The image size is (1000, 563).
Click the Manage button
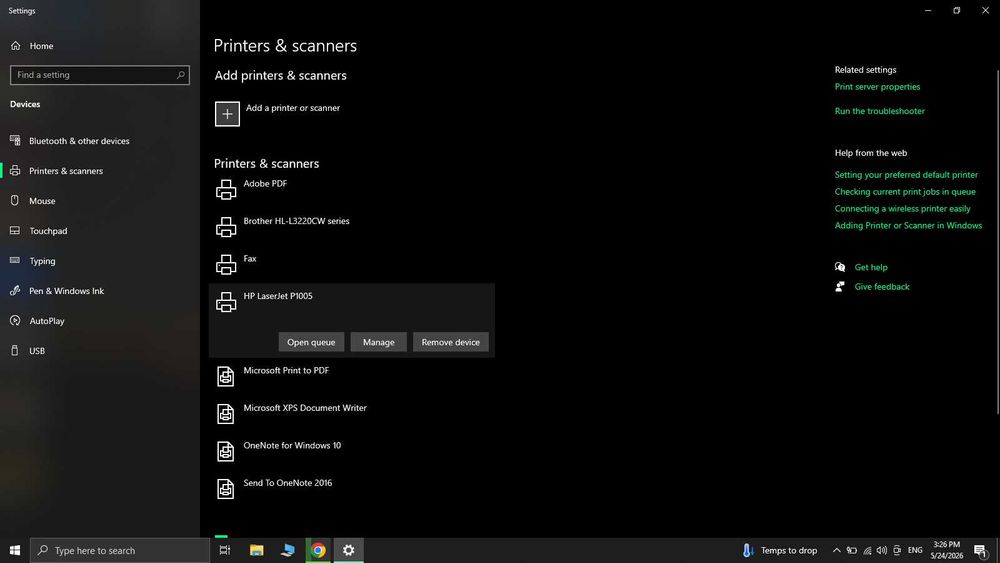(x=379, y=342)
